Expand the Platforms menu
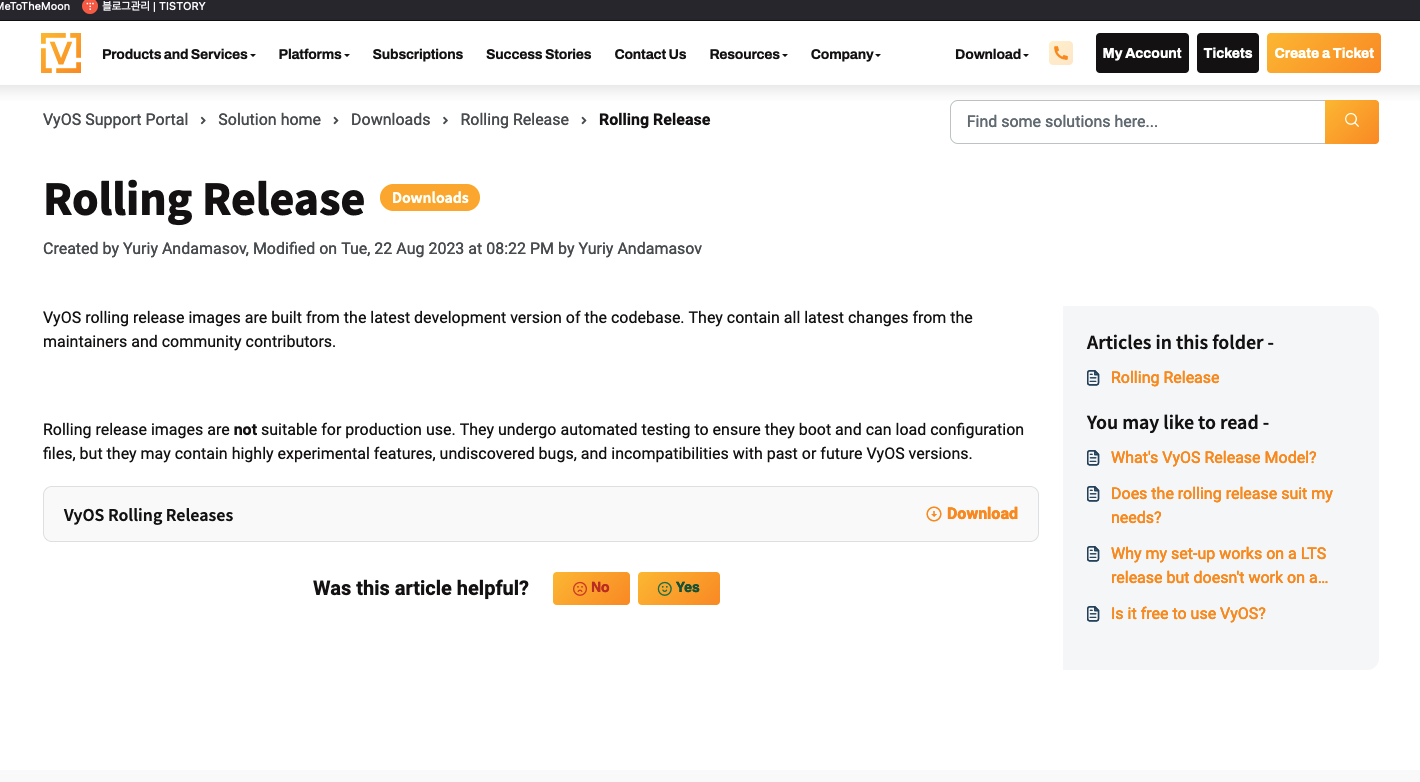1420x782 pixels. [x=314, y=54]
